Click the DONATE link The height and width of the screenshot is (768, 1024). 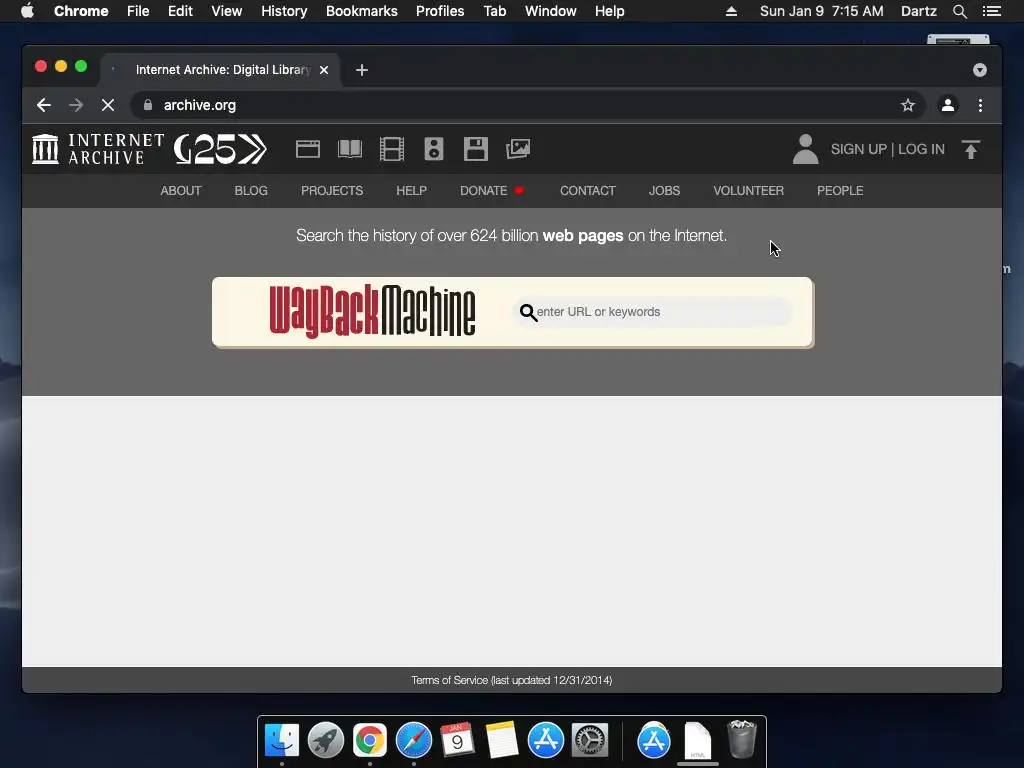(483, 191)
